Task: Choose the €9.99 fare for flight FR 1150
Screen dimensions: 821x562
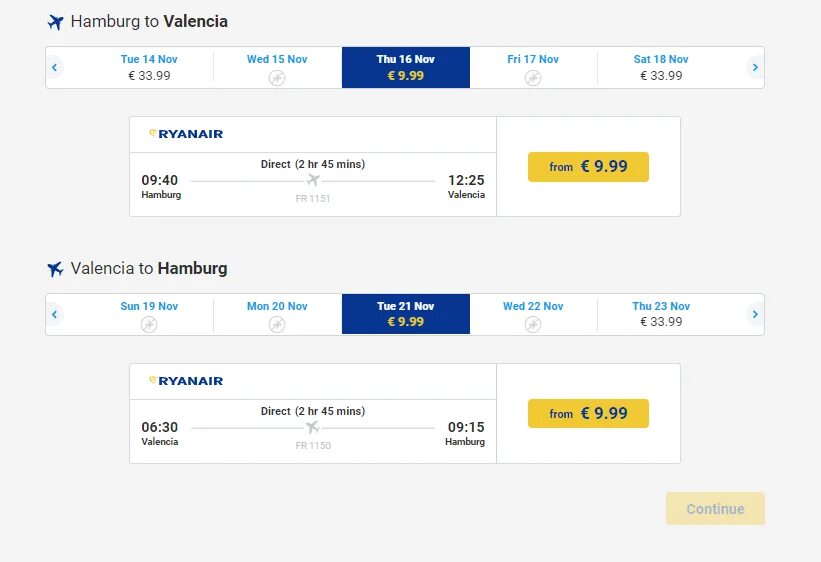Action: click(x=588, y=414)
